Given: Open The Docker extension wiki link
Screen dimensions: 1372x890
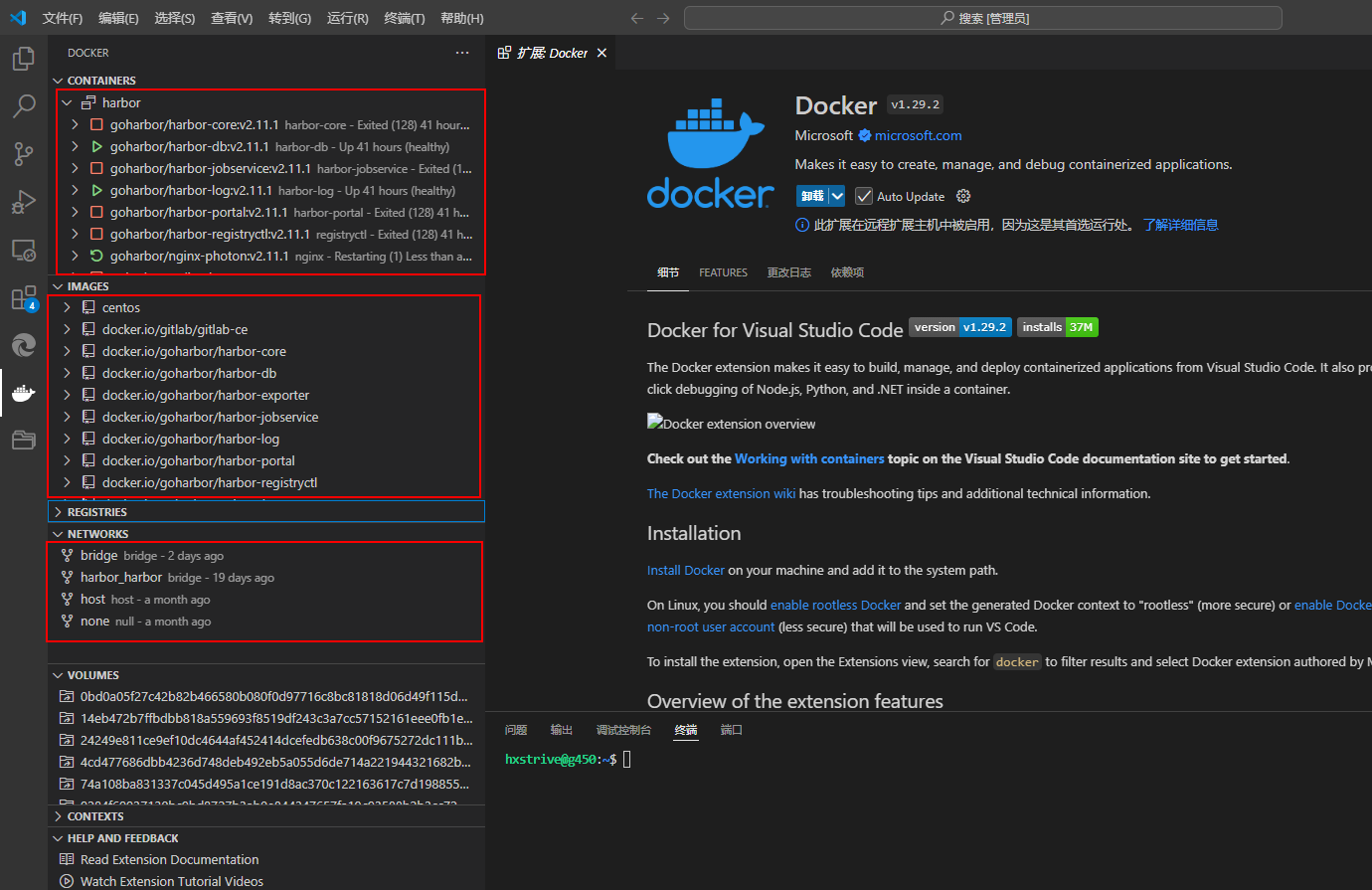Looking at the screenshot, I should (x=721, y=493).
